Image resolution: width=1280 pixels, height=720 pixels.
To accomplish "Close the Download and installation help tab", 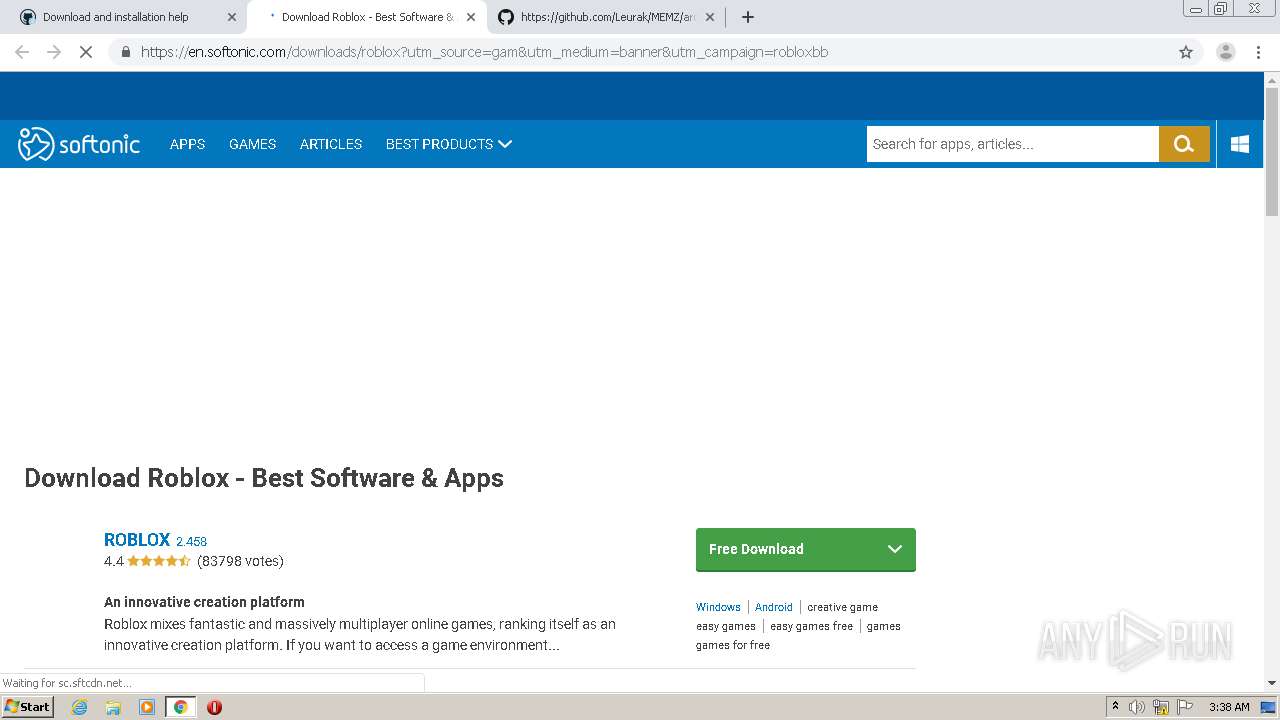I will [x=232, y=17].
